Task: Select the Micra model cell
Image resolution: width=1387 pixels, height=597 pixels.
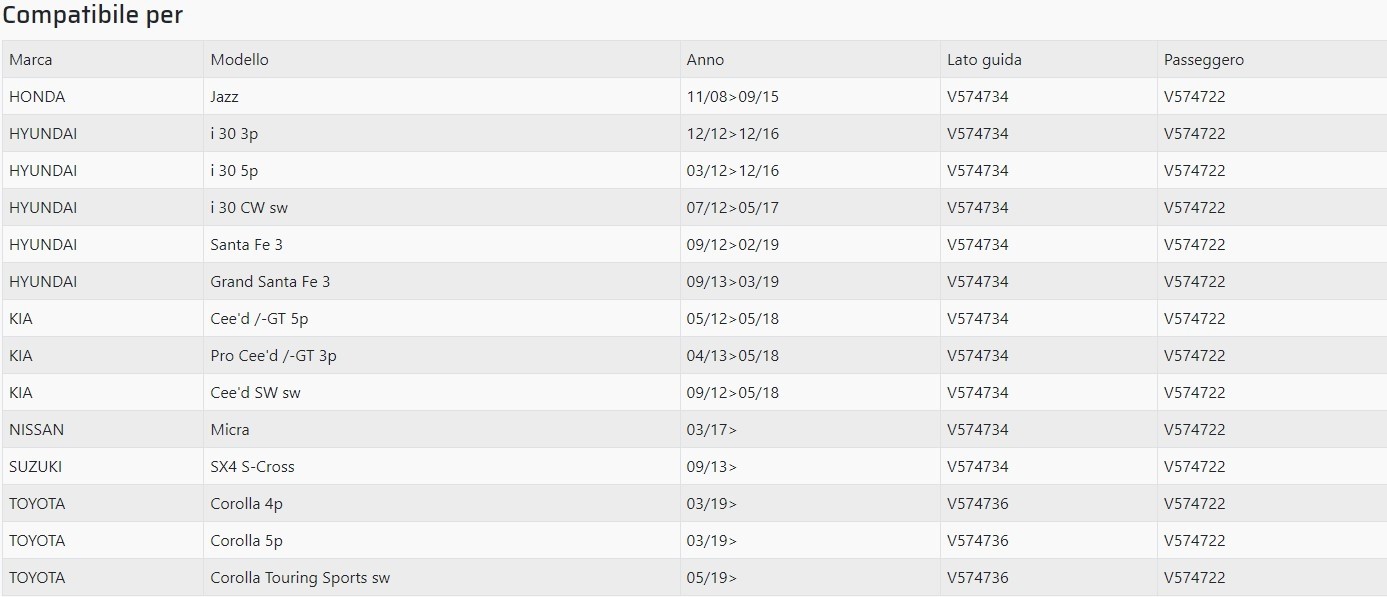Action: click(x=230, y=430)
